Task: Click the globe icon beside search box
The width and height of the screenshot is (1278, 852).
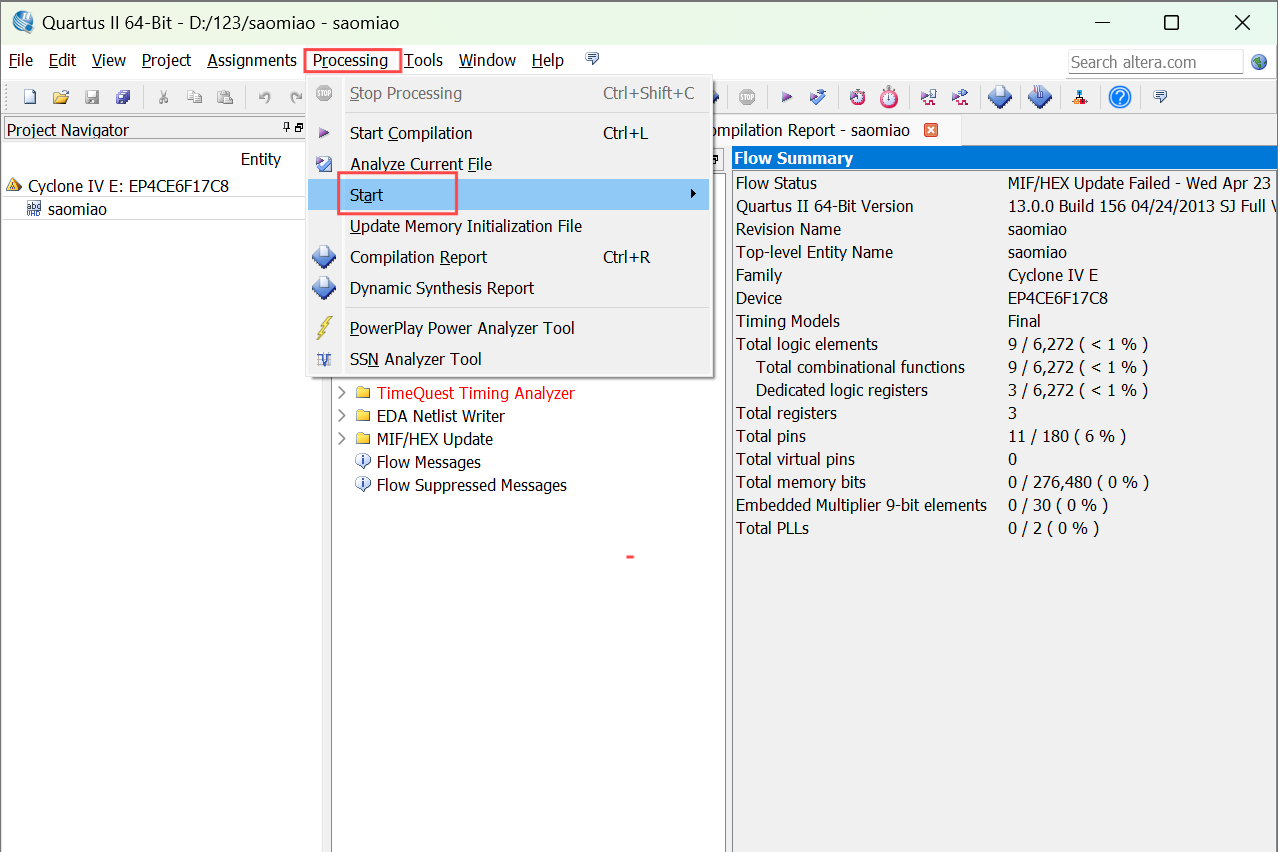Action: pyautogui.click(x=1259, y=62)
